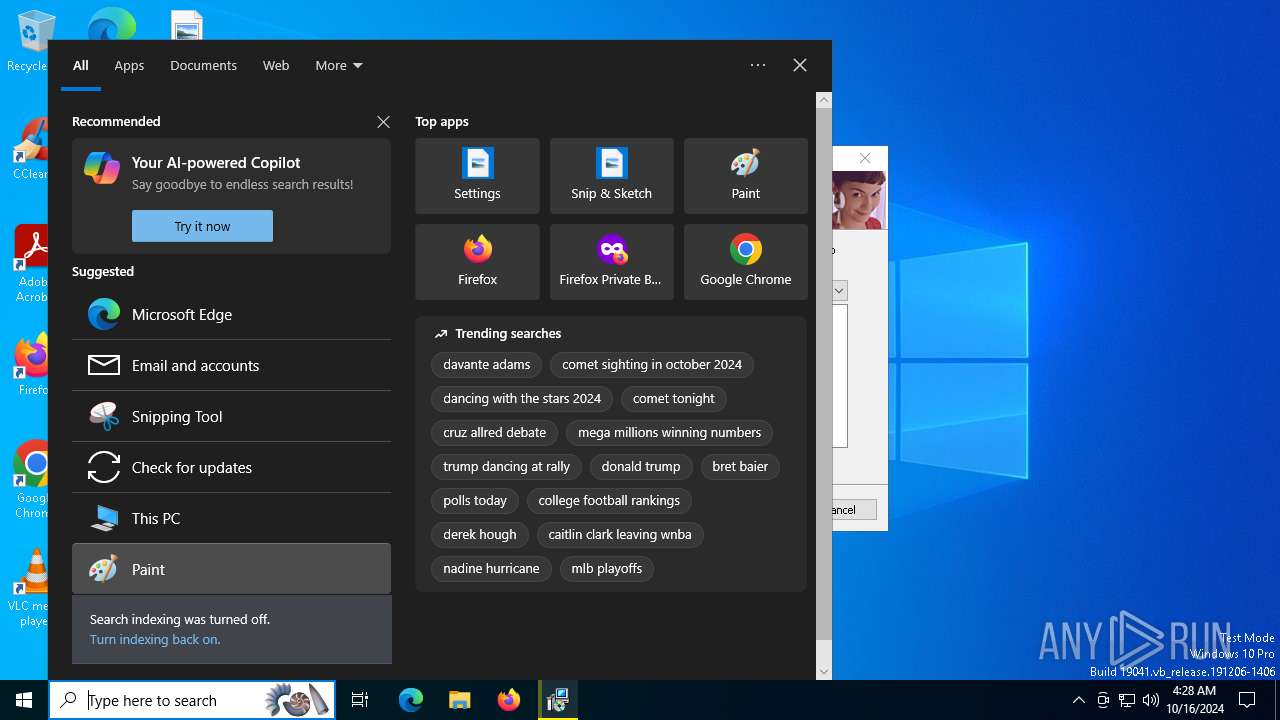Open search panel options ellipsis
The image size is (1280, 720).
(758, 65)
